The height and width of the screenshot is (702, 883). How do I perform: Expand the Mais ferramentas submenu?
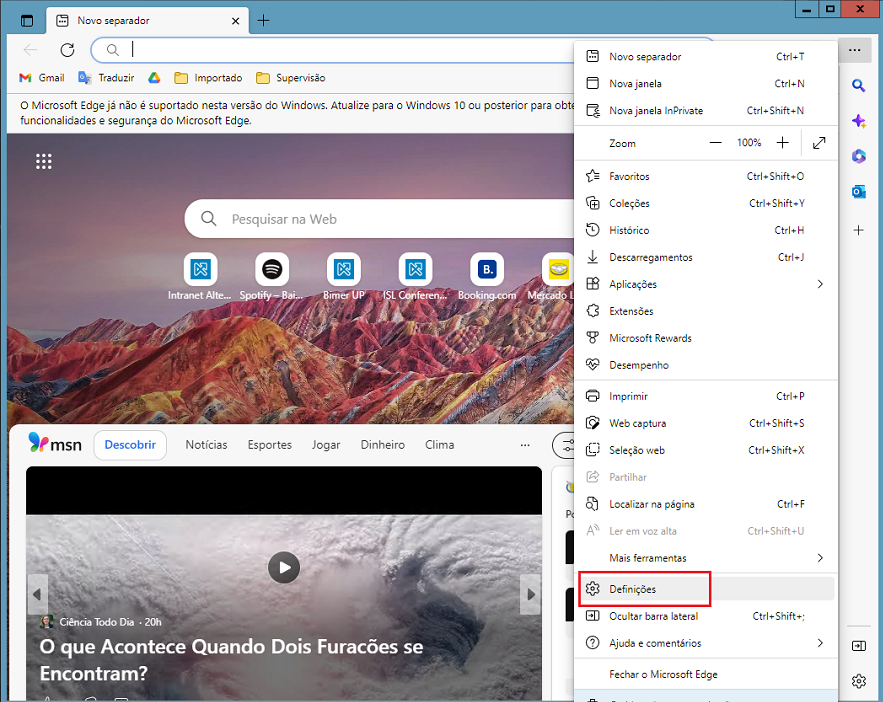pos(820,557)
